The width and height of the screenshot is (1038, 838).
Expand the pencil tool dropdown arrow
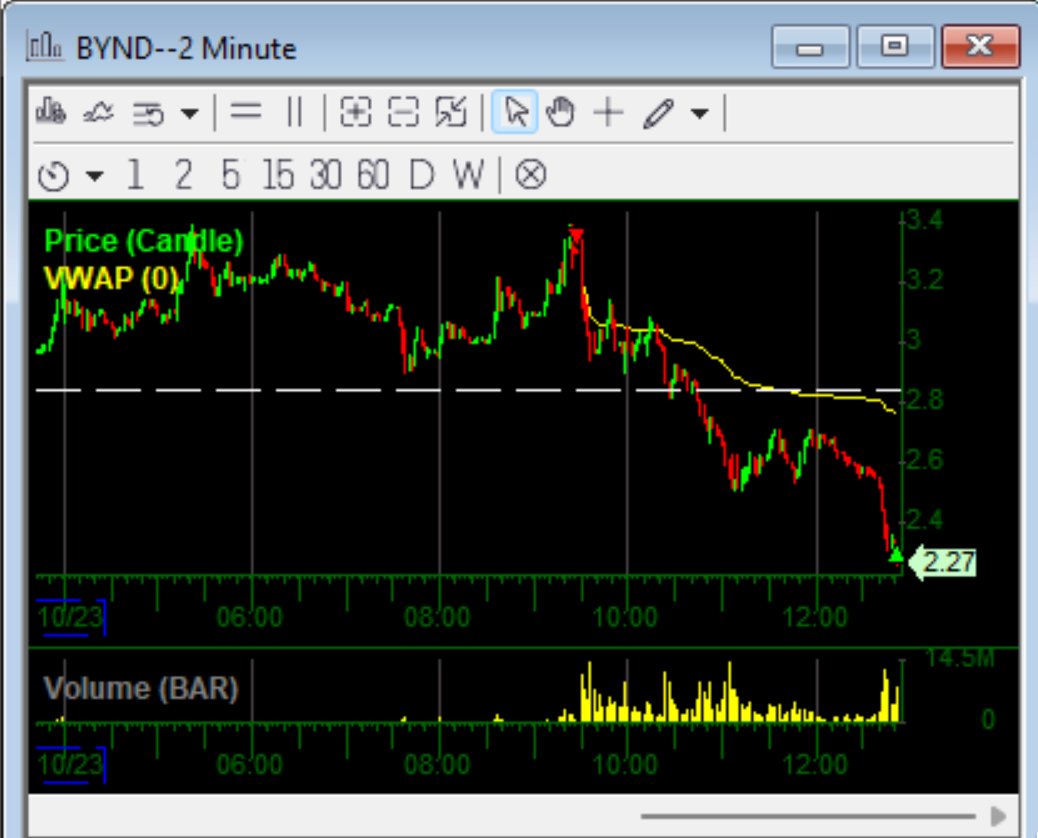[x=700, y=114]
